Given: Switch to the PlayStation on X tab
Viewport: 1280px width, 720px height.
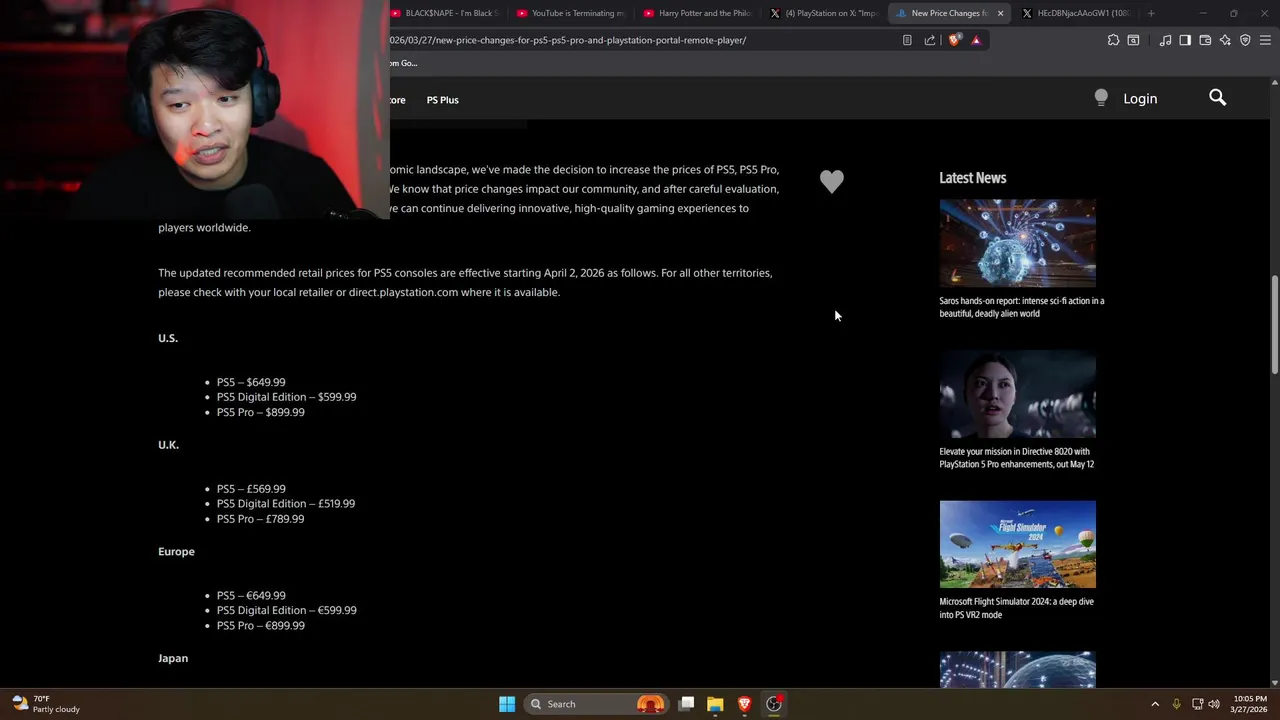Looking at the screenshot, I should pos(825,13).
